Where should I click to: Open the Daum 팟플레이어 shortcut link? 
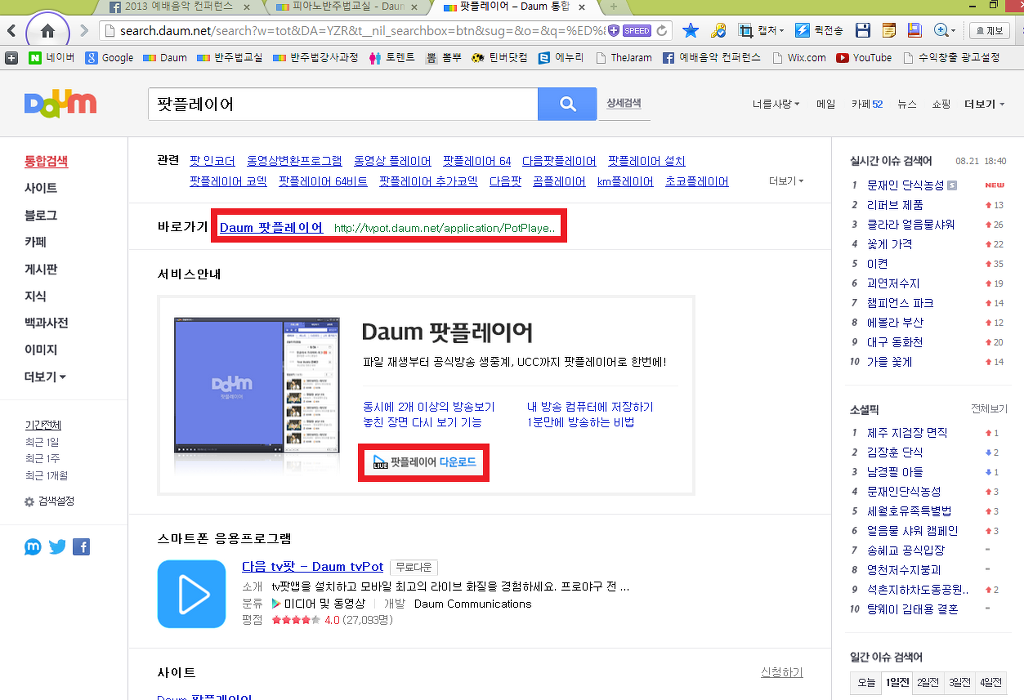pyautogui.click(x=271, y=227)
